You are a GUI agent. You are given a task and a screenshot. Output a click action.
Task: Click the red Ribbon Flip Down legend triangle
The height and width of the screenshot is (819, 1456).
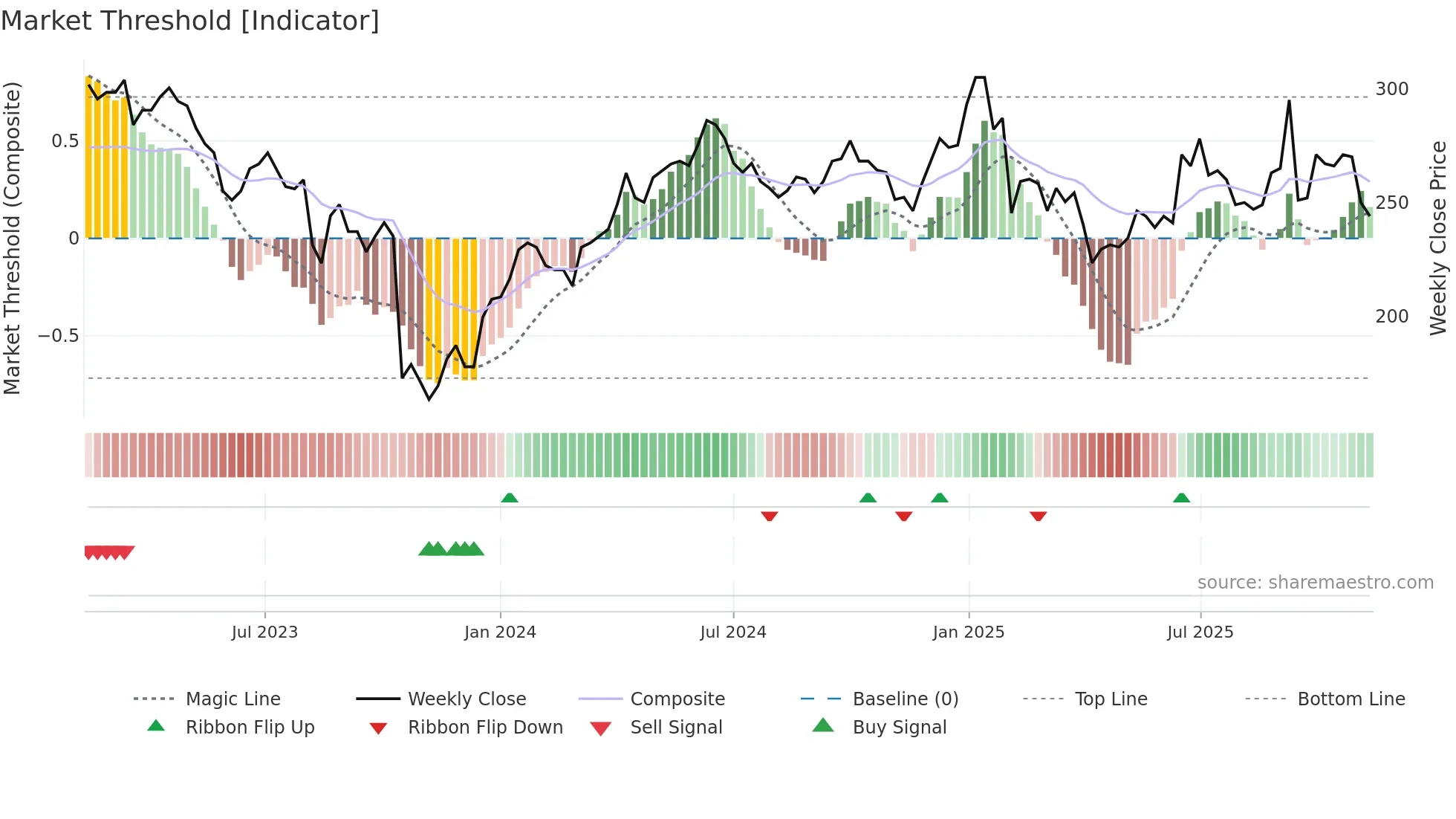pos(378,728)
